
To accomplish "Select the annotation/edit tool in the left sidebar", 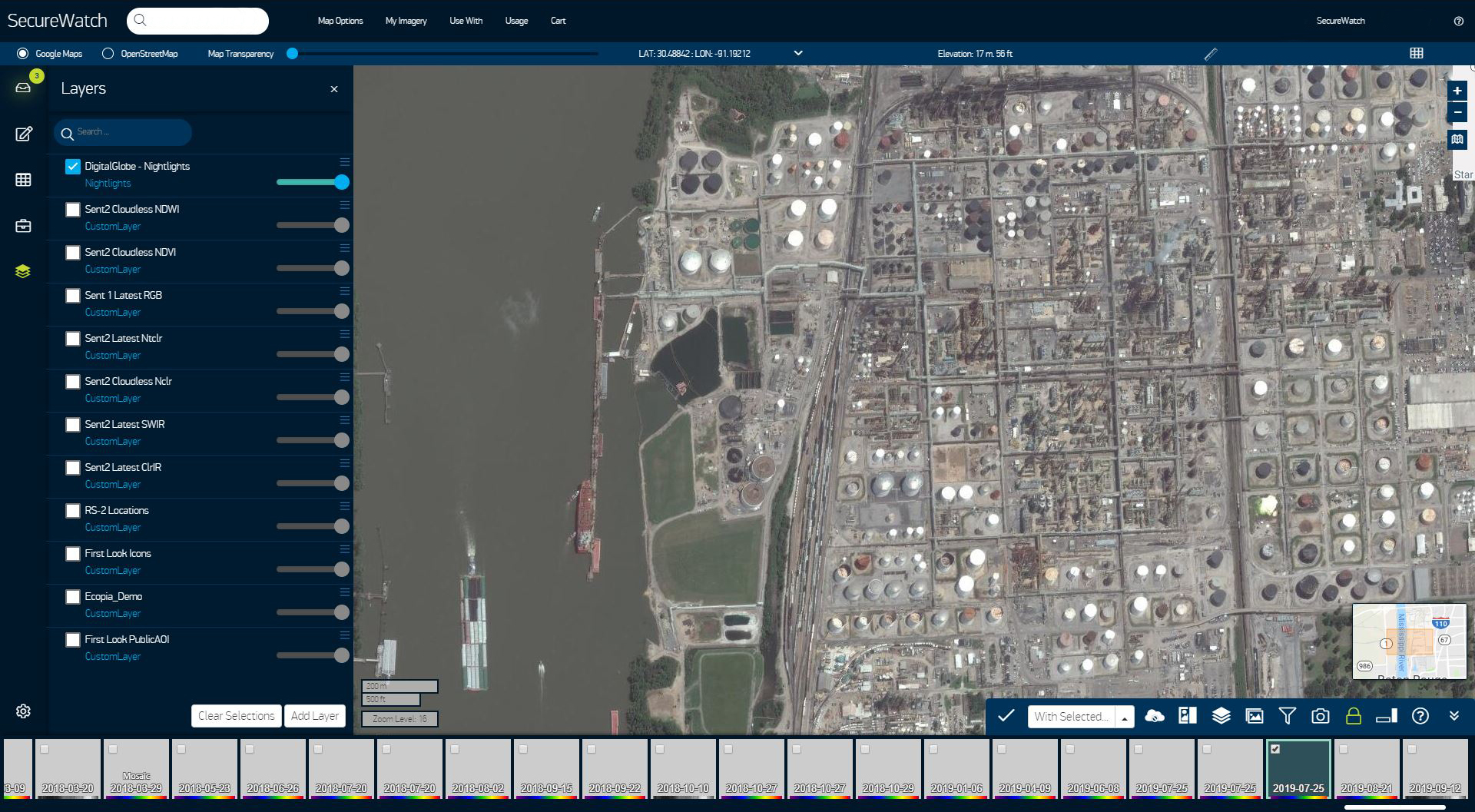I will point(23,134).
